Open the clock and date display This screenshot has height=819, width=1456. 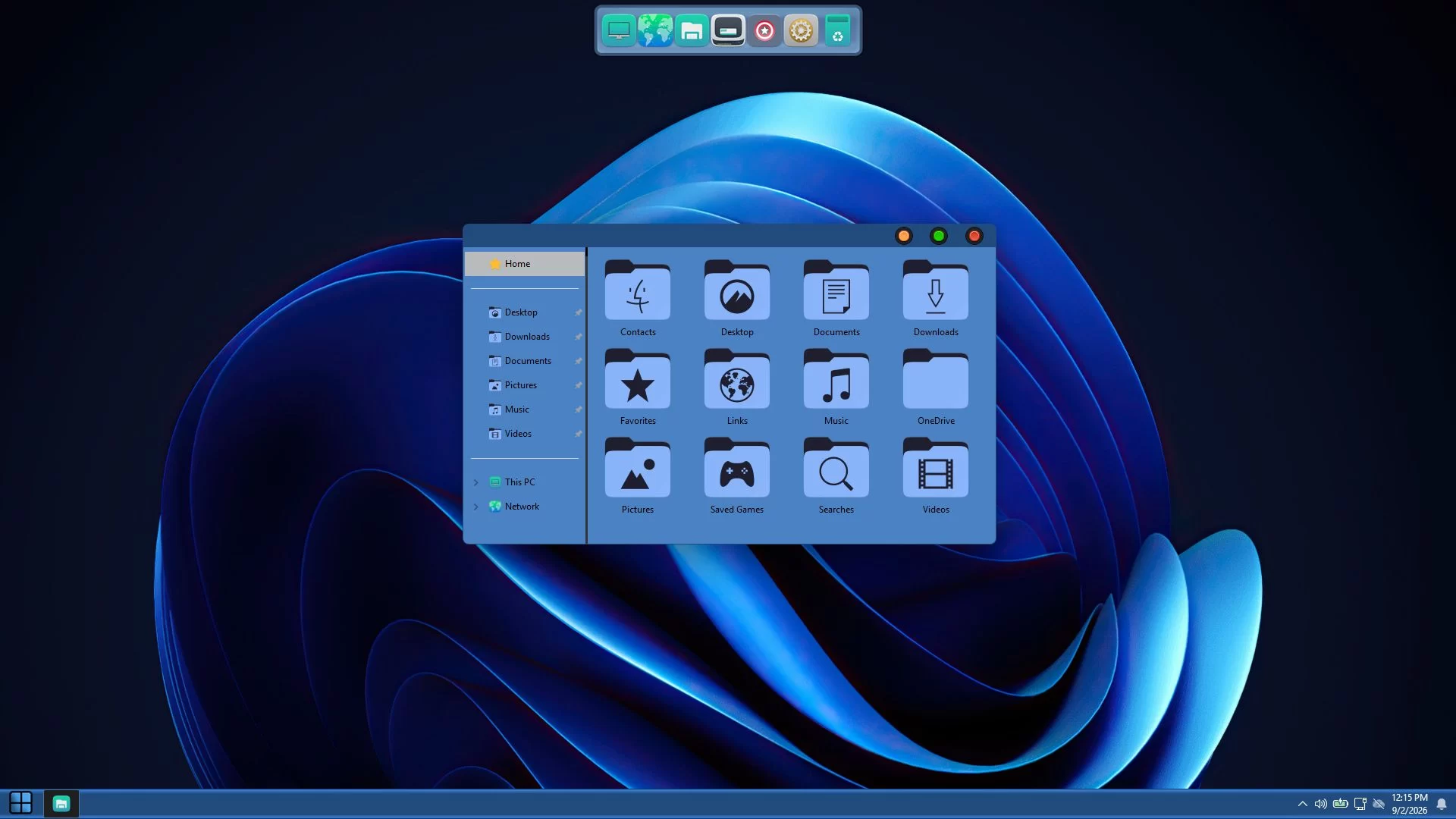point(1409,804)
